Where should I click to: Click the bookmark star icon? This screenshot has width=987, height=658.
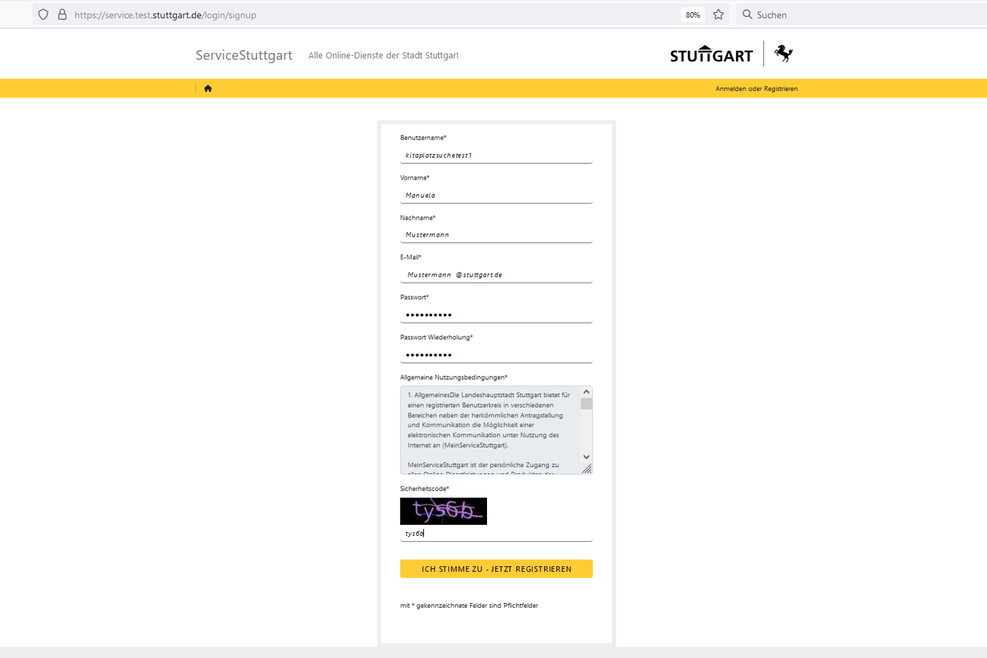(x=718, y=15)
